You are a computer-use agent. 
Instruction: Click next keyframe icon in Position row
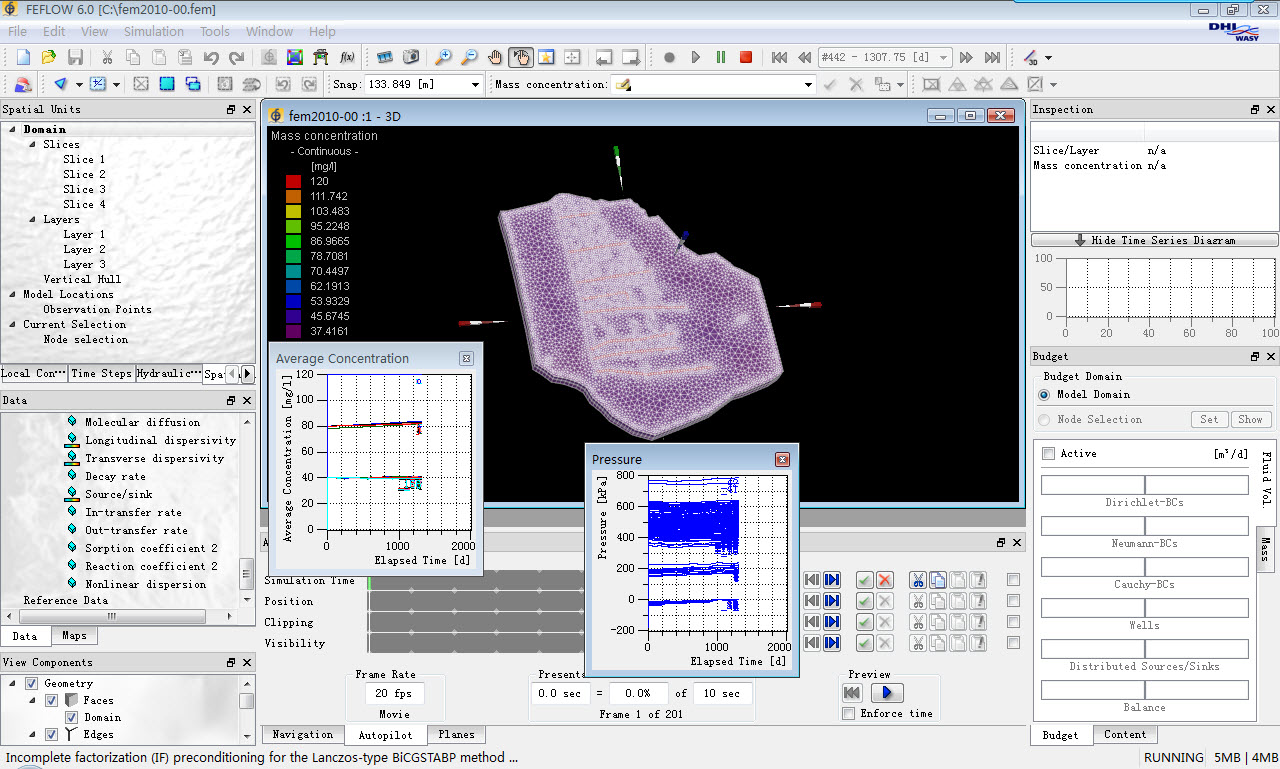coord(832,601)
